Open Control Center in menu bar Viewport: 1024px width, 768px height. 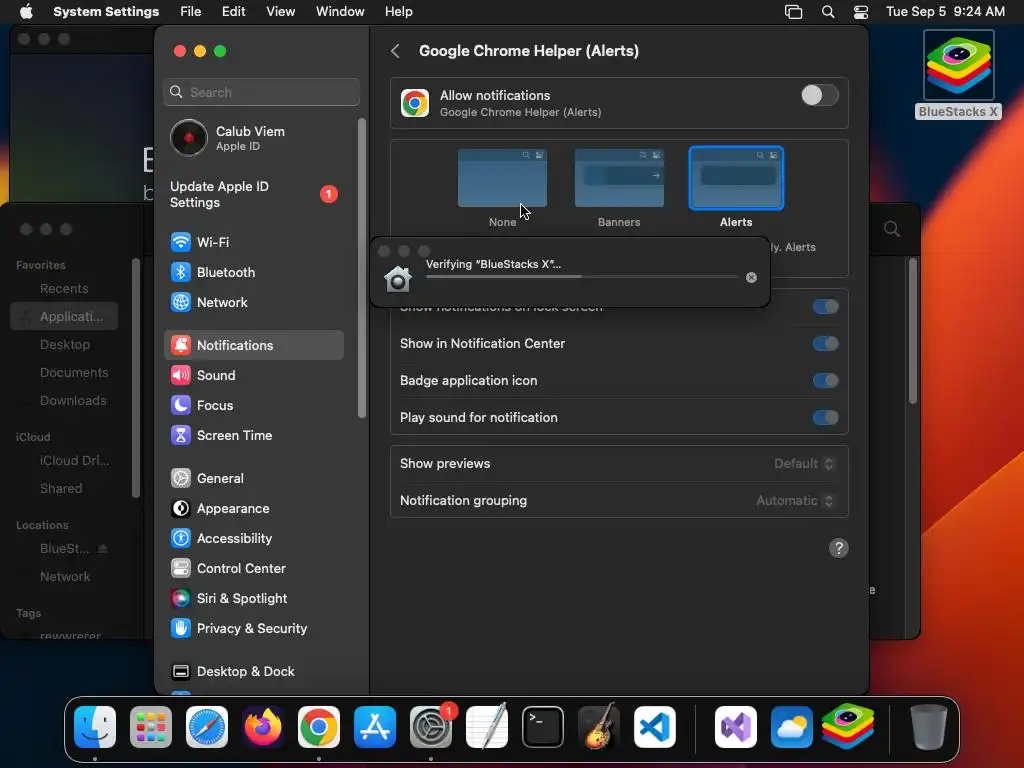(861, 12)
